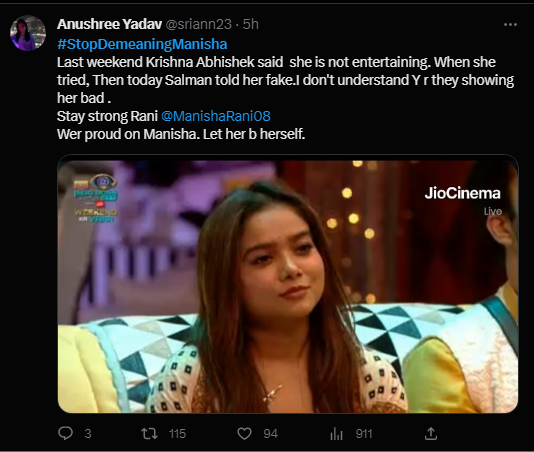Screen dimensions: 534x452
Task: Open the three-dot more options menu
Action: pos(510,25)
